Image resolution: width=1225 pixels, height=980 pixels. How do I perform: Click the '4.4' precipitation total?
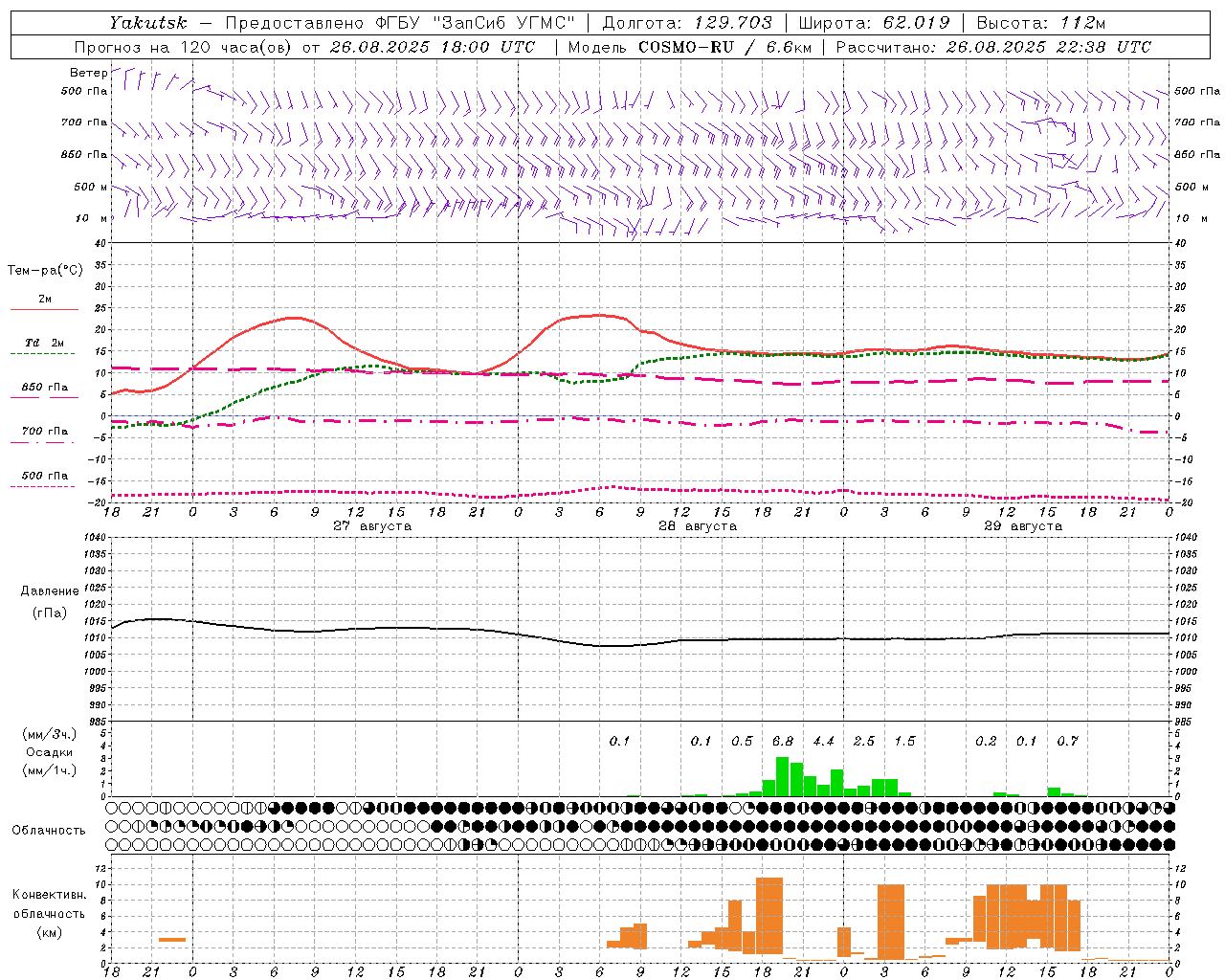823,741
